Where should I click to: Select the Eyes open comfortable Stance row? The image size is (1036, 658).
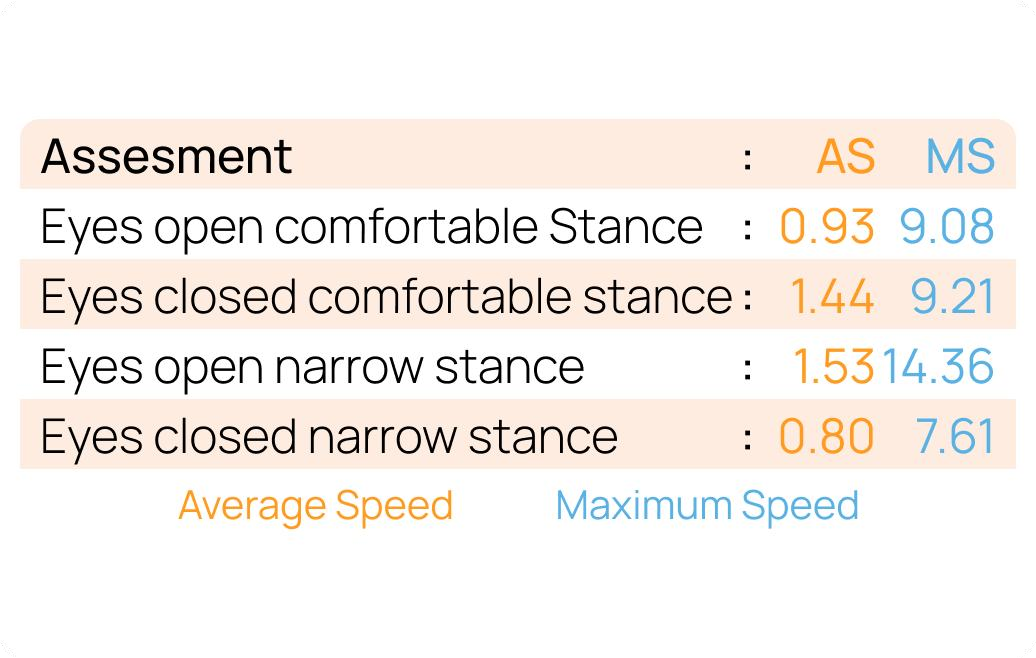[371, 227]
